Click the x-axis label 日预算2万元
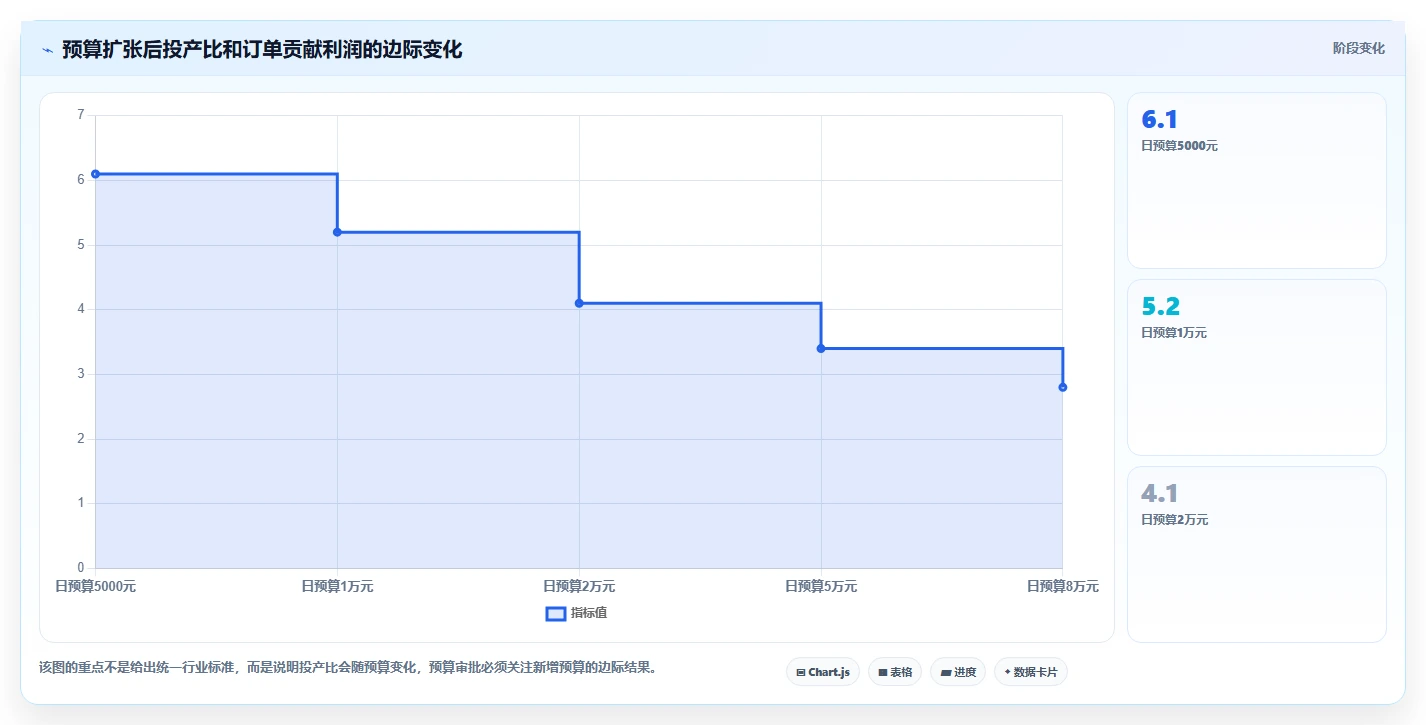The height and width of the screenshot is (725, 1426). 579,586
